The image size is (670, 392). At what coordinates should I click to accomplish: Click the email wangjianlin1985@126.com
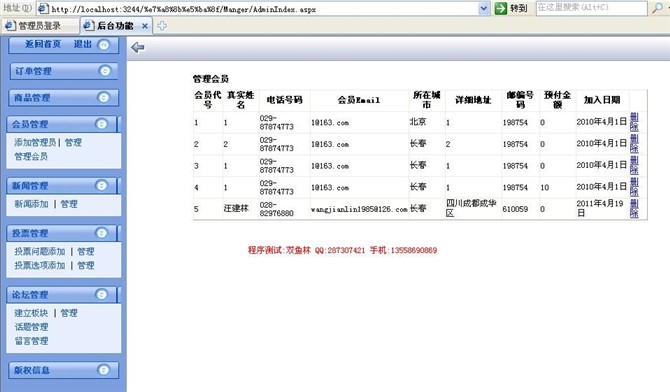359,209
